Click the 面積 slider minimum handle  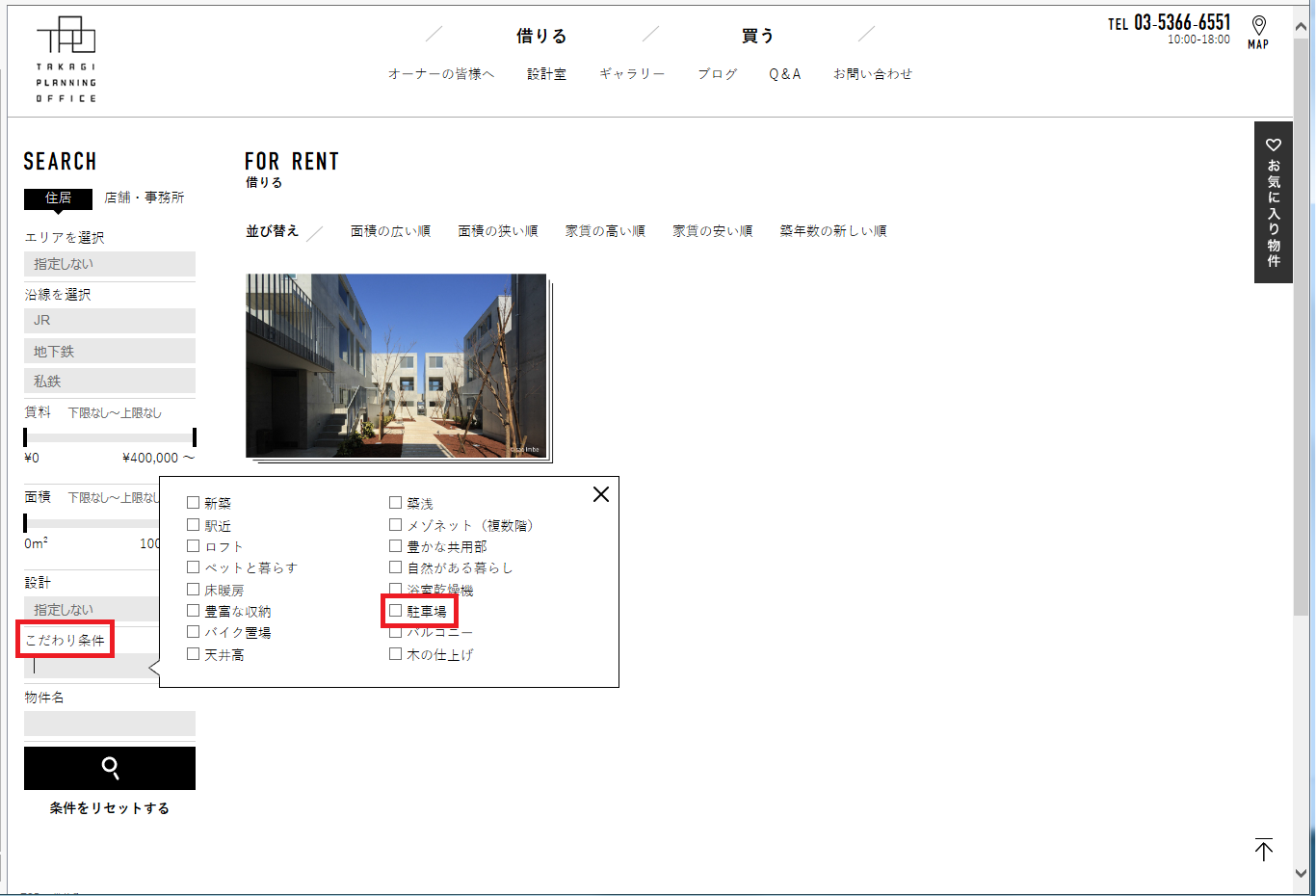point(25,523)
